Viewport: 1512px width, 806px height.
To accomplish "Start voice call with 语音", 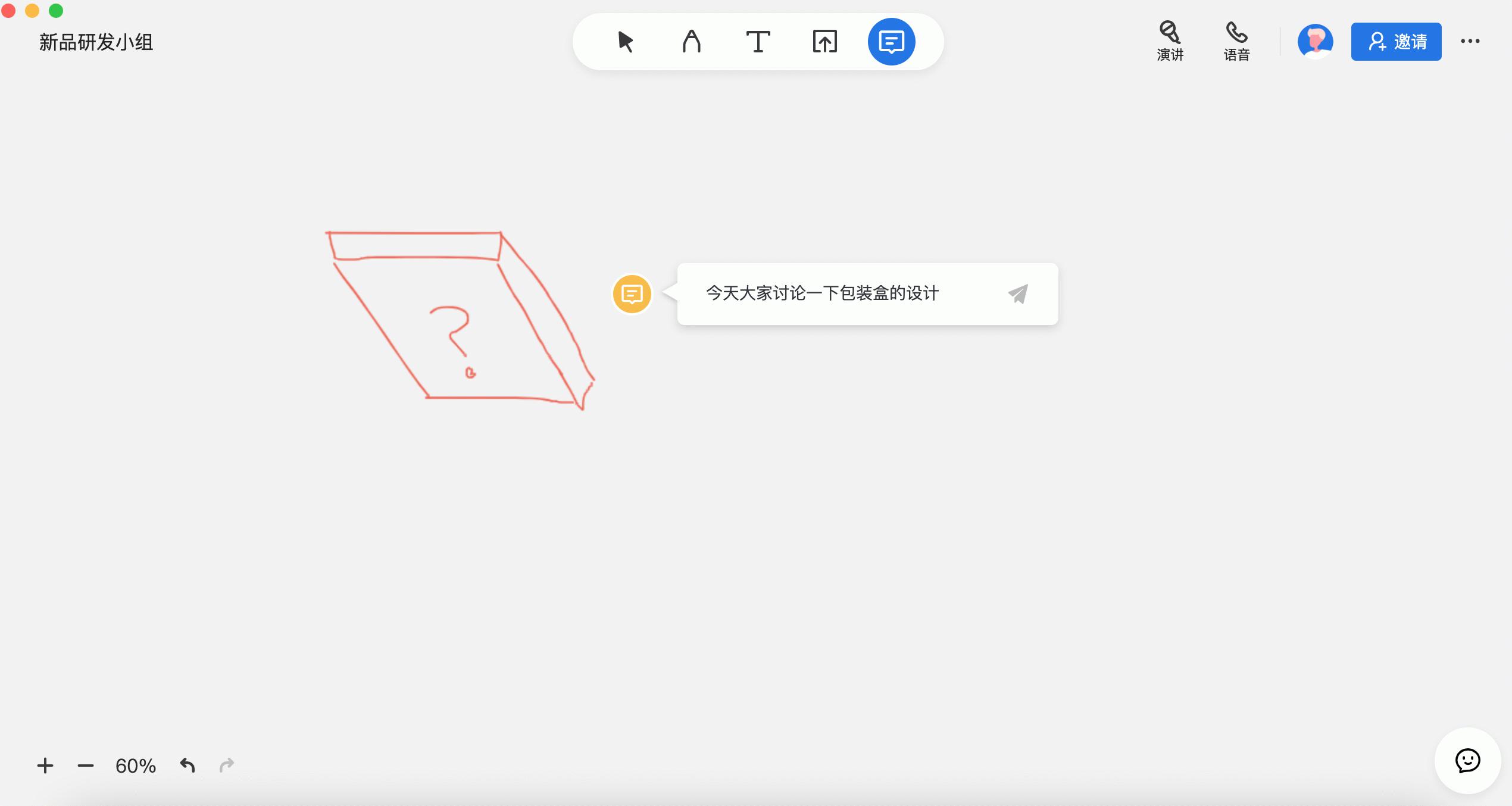I will pyautogui.click(x=1236, y=41).
